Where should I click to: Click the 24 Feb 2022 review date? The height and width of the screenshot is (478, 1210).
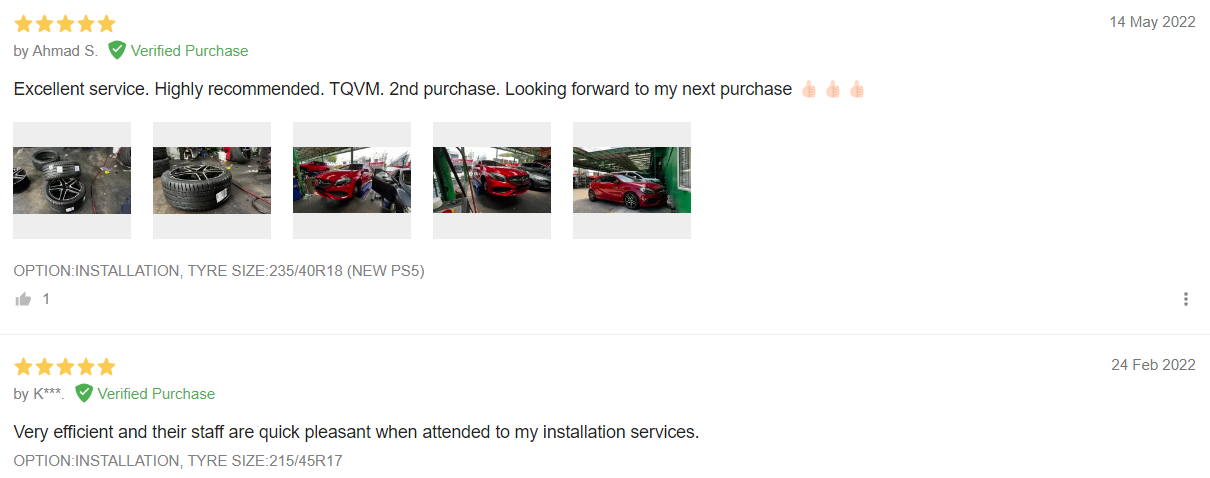coord(1153,365)
